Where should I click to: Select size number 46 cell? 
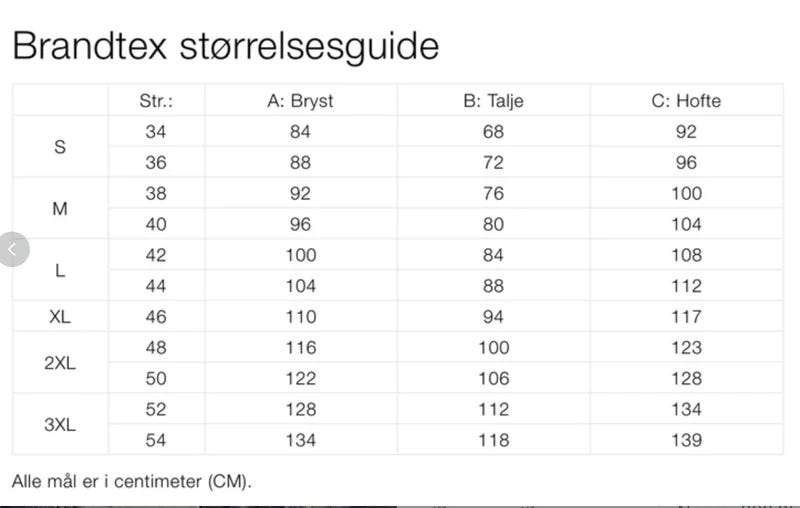tap(155, 317)
